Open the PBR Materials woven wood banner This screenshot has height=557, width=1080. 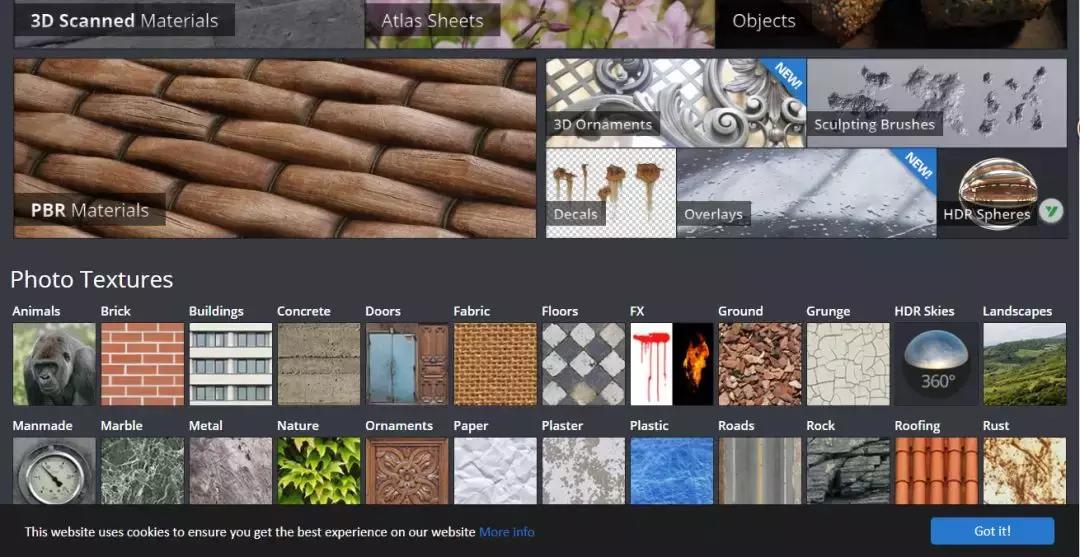pos(275,148)
